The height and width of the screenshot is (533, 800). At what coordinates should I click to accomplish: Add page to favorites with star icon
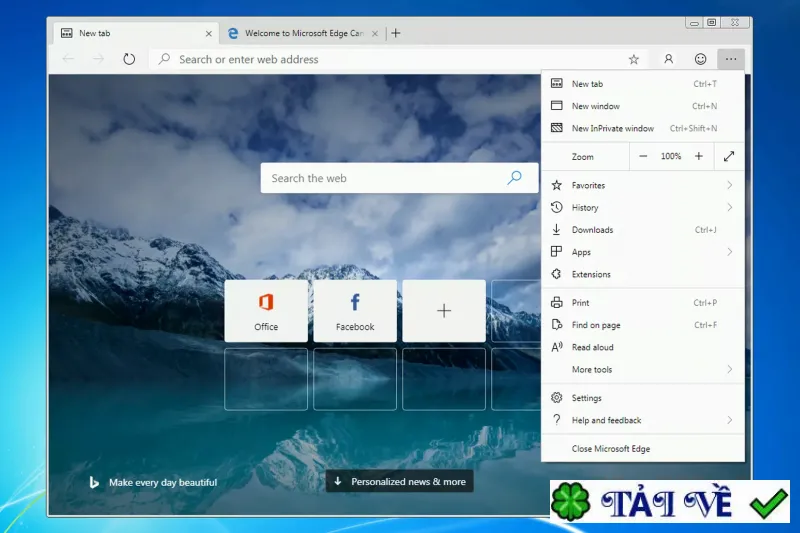coord(634,59)
